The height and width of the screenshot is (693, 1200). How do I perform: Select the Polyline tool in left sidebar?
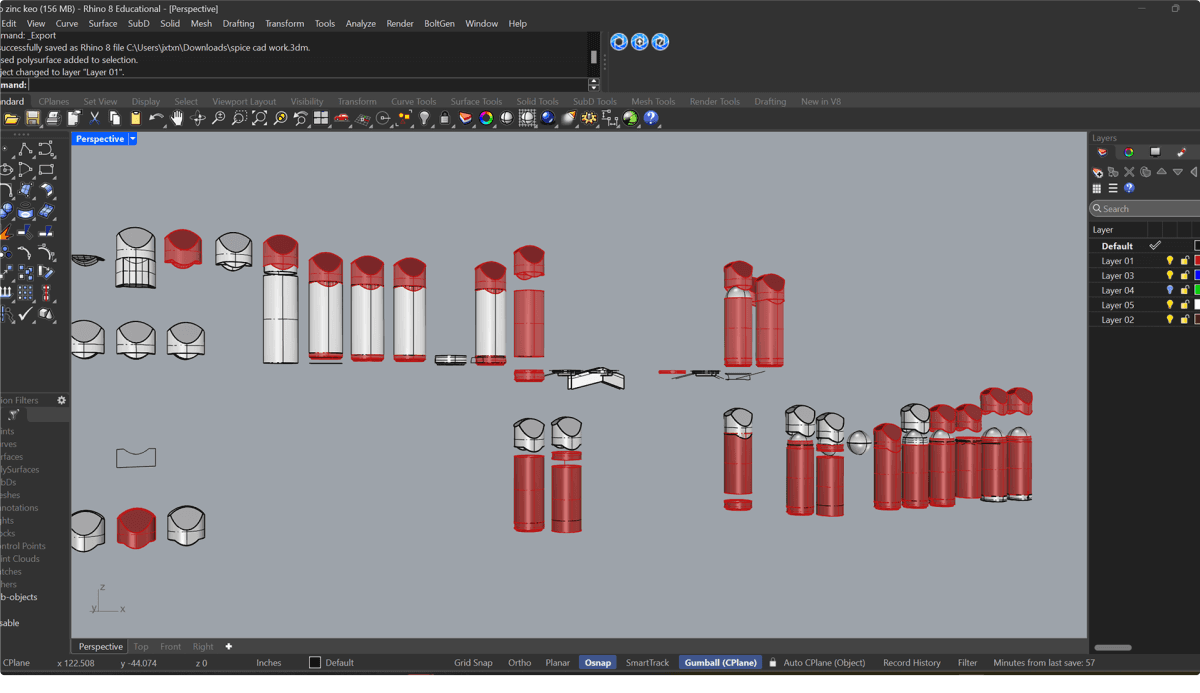click(25, 150)
